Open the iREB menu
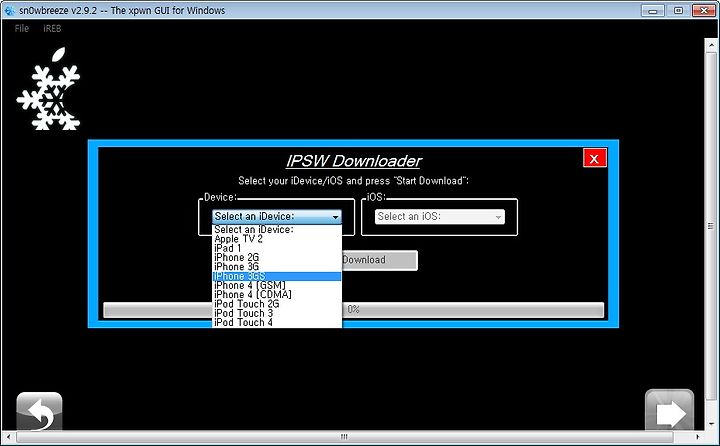 pyautogui.click(x=52, y=28)
